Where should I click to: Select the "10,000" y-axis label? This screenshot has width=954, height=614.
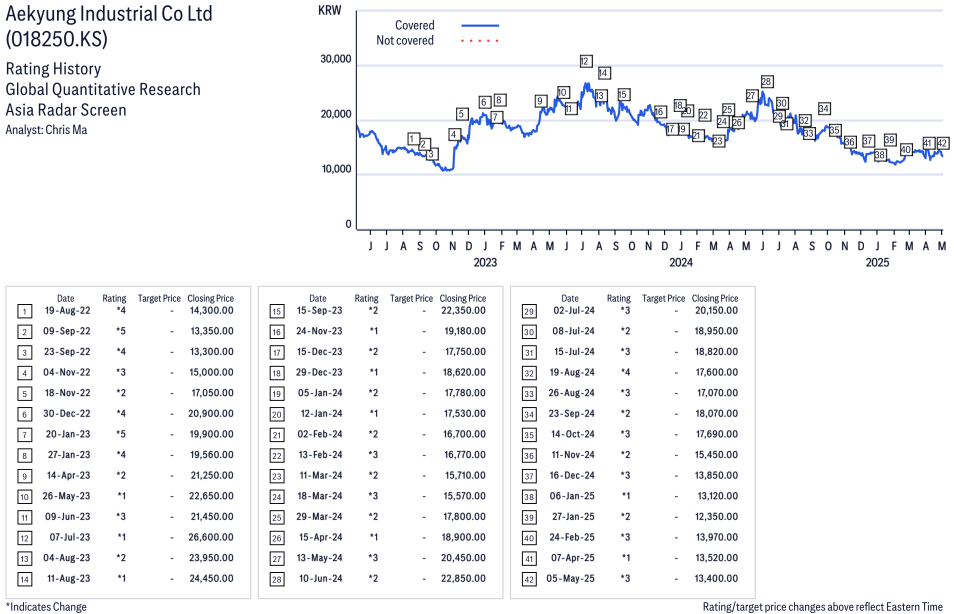pyautogui.click(x=336, y=169)
